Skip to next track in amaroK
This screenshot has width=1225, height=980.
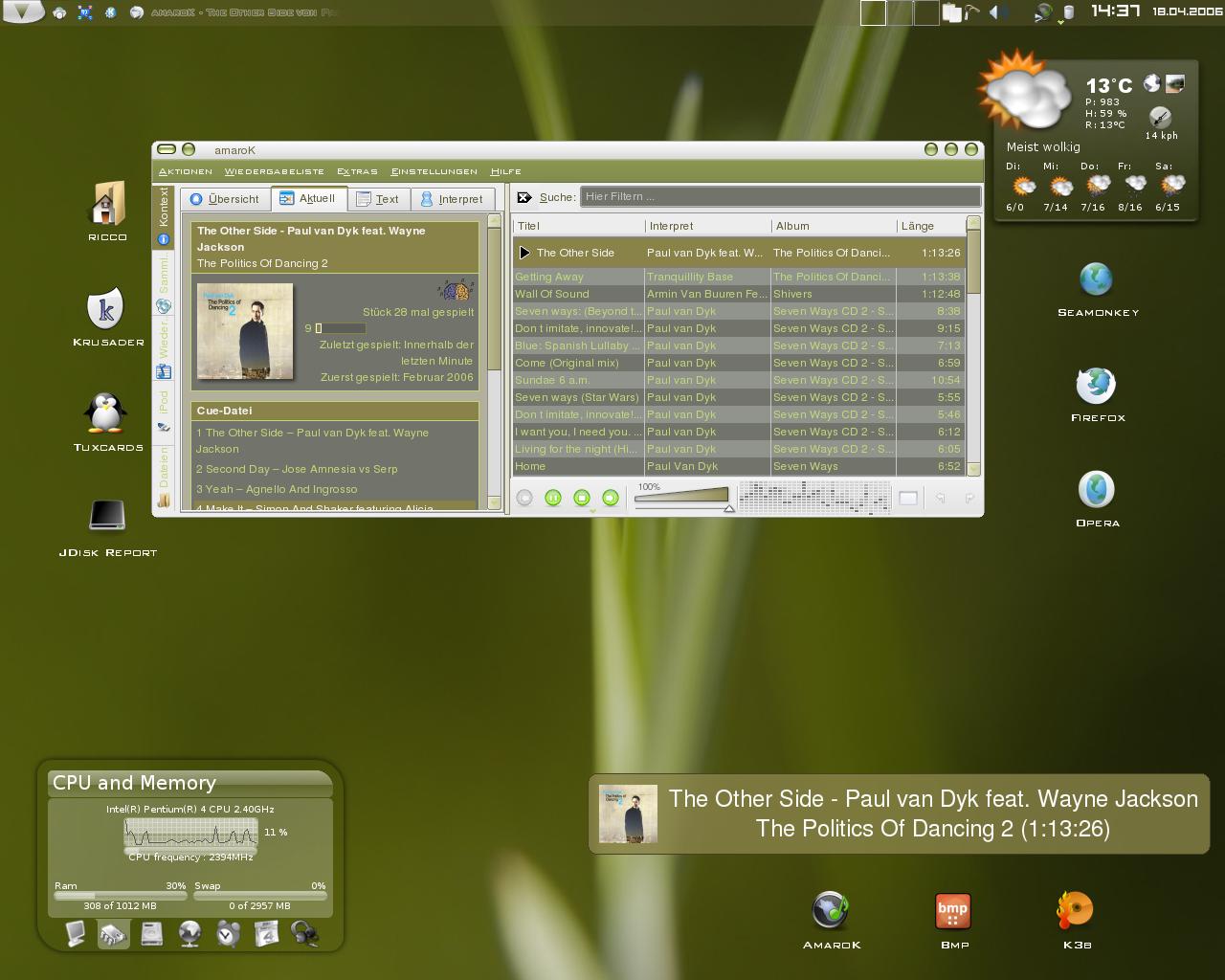[610, 498]
